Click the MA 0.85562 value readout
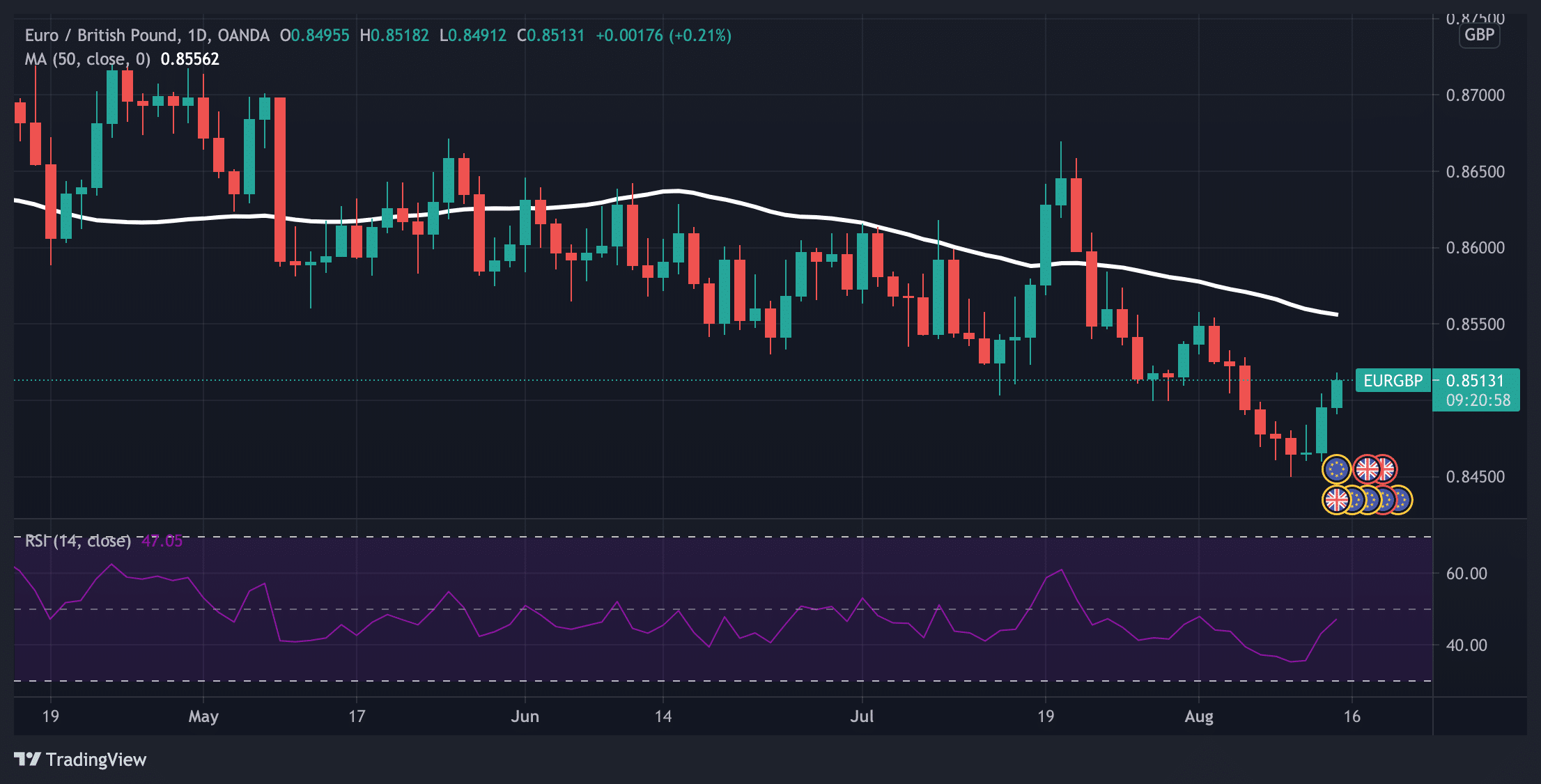 click(x=192, y=59)
